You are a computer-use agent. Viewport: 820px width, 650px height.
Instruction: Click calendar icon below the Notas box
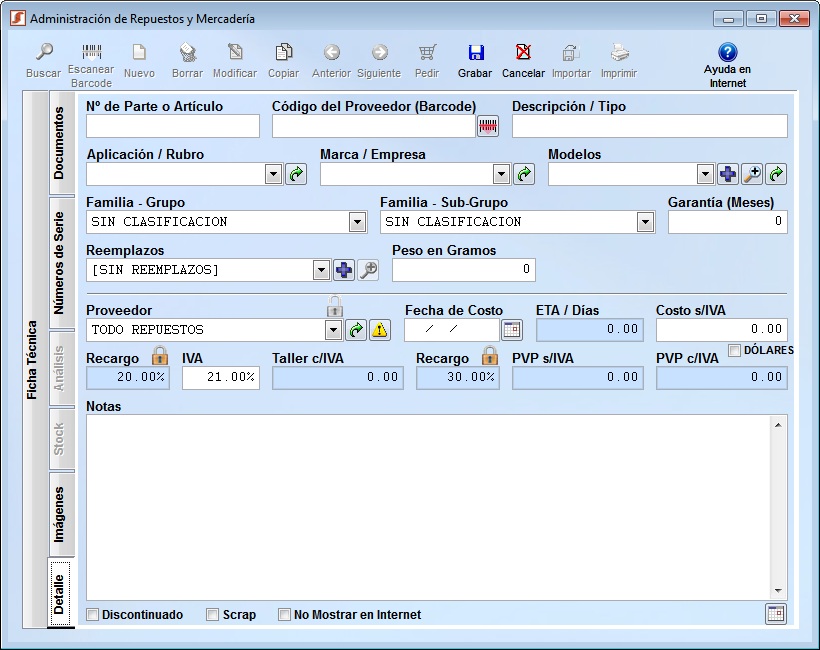pos(776,614)
